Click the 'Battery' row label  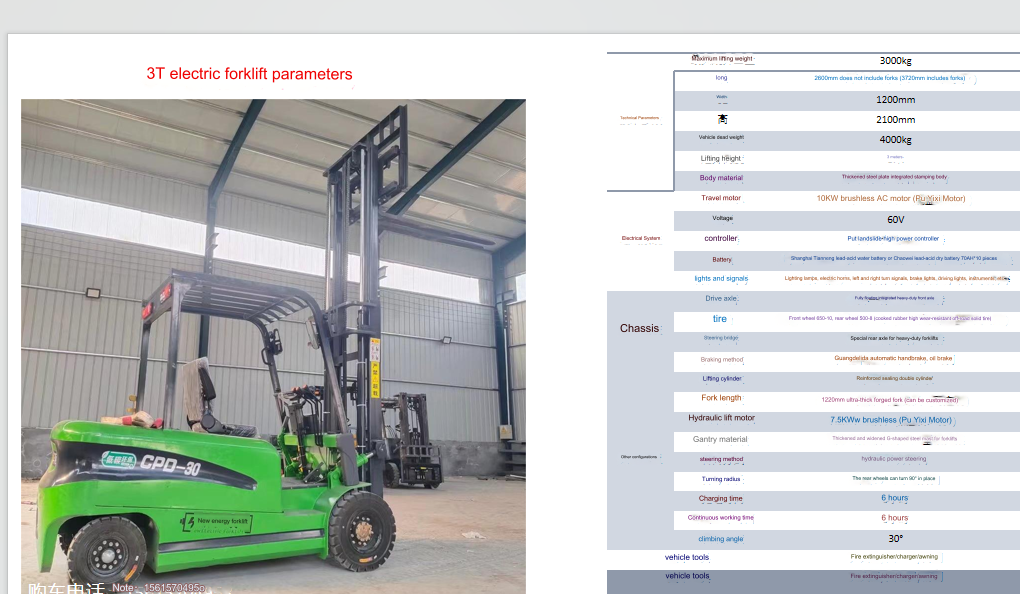pyautogui.click(x=721, y=260)
